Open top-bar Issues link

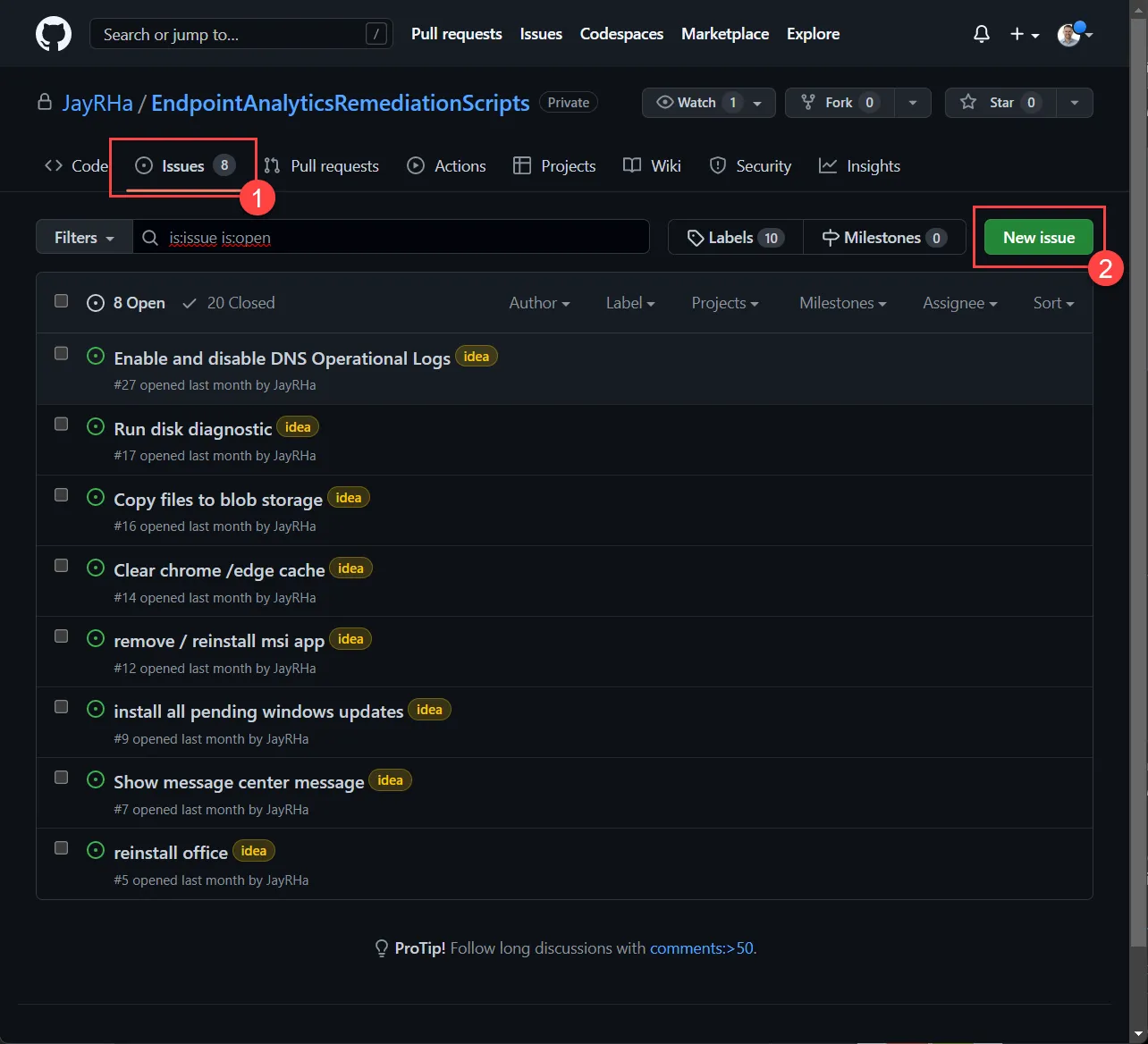coord(541,34)
